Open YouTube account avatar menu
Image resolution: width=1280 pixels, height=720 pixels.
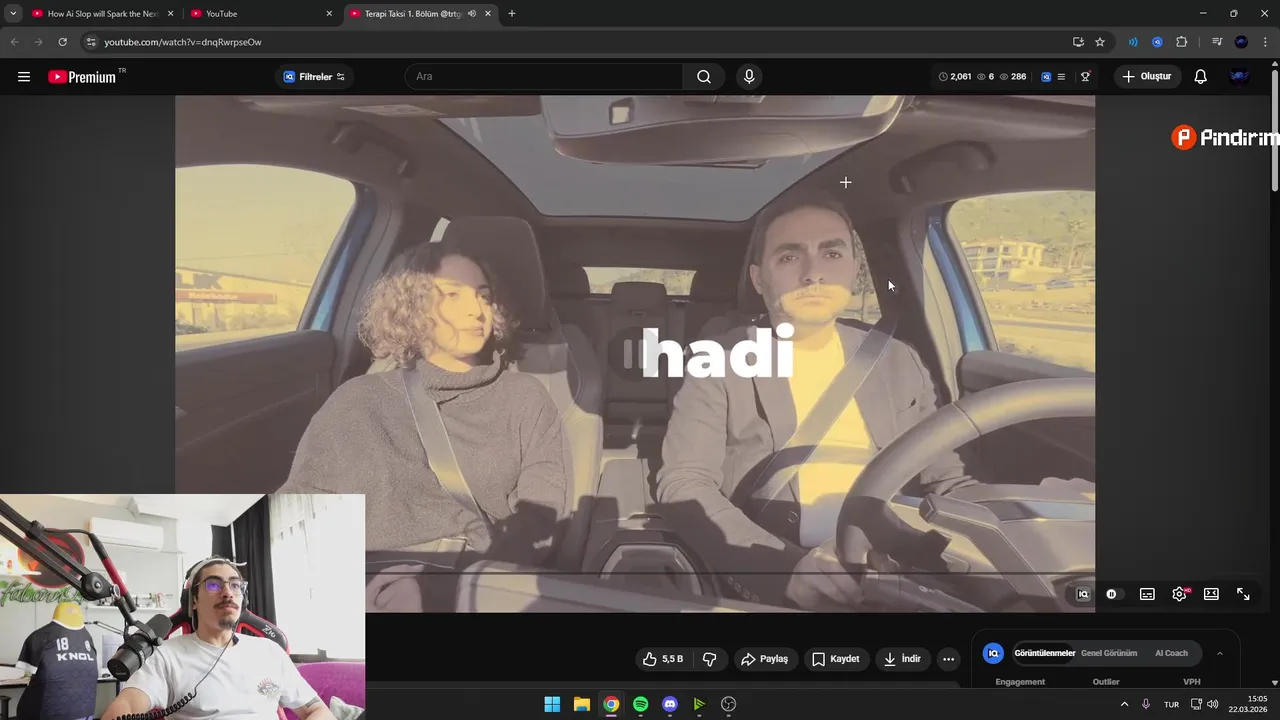click(1240, 77)
